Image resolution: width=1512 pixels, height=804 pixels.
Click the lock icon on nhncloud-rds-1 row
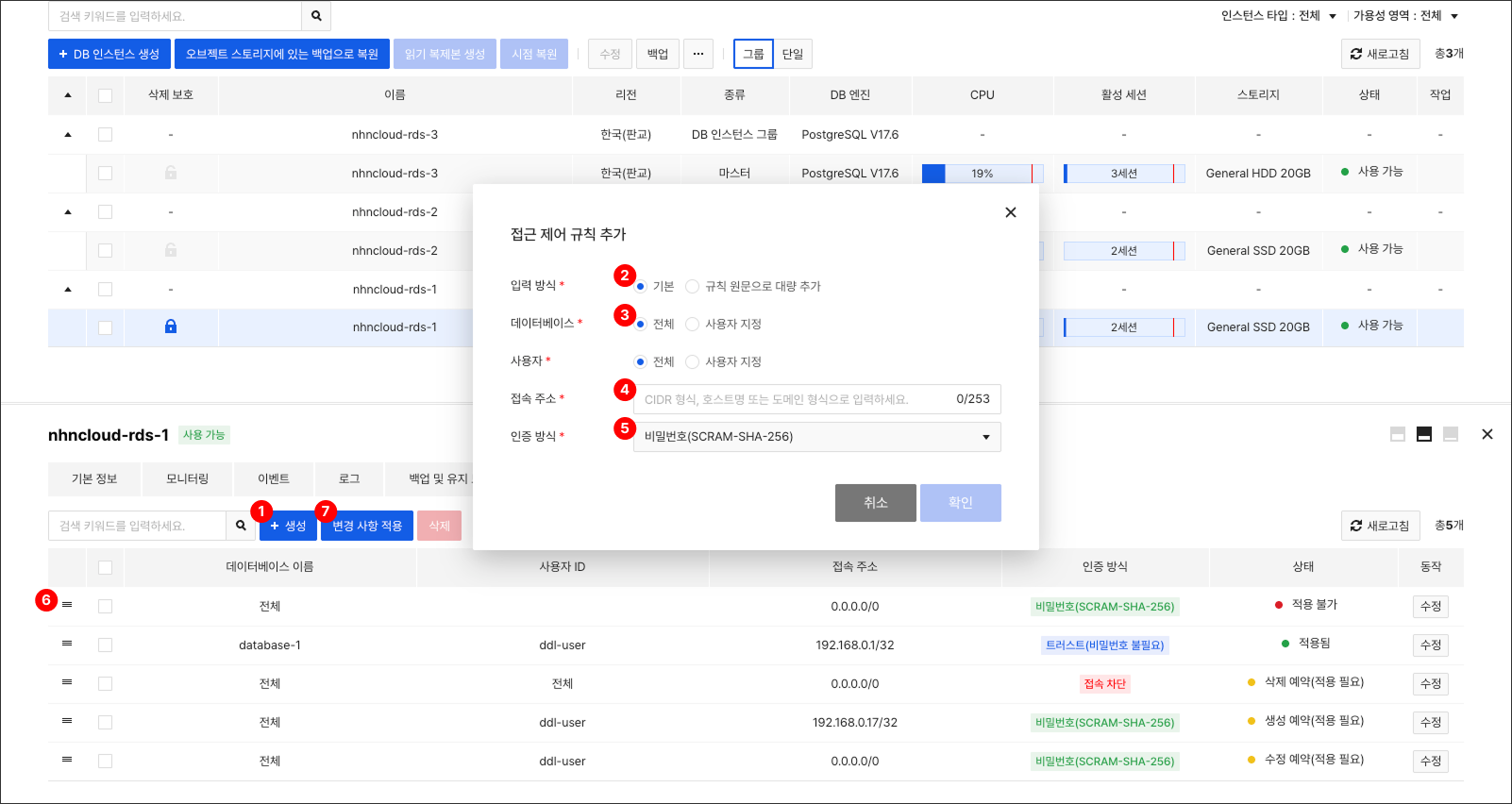[171, 327]
